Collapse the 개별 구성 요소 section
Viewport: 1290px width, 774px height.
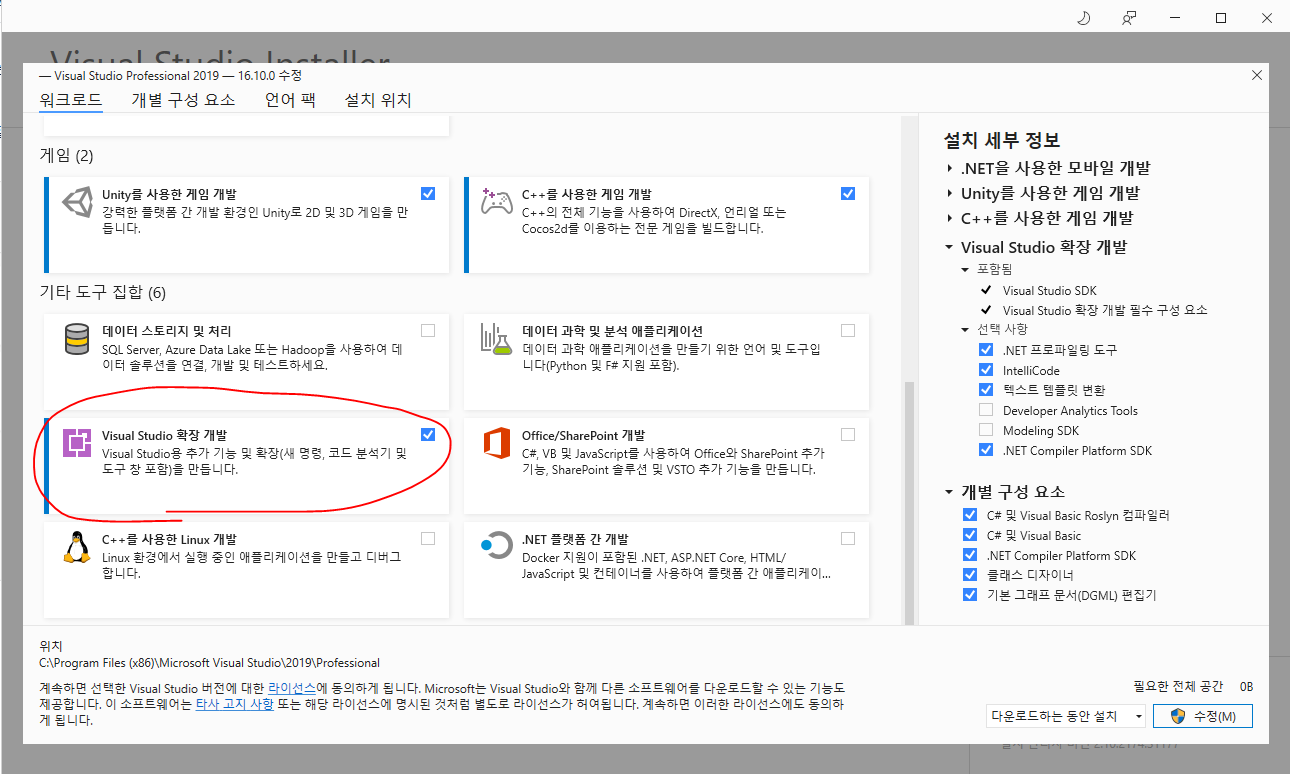click(949, 491)
